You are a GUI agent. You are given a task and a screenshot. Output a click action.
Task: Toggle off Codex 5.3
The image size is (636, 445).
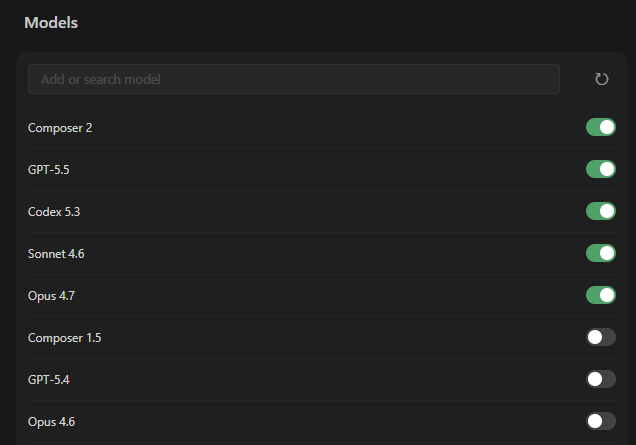601,211
